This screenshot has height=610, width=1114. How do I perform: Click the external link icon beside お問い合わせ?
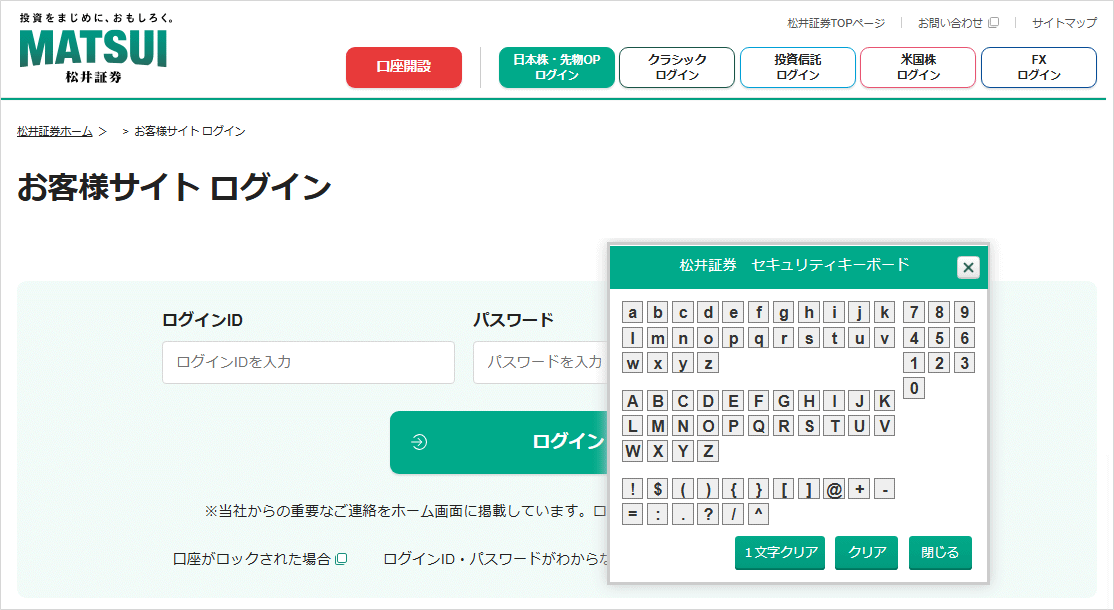click(x=994, y=23)
